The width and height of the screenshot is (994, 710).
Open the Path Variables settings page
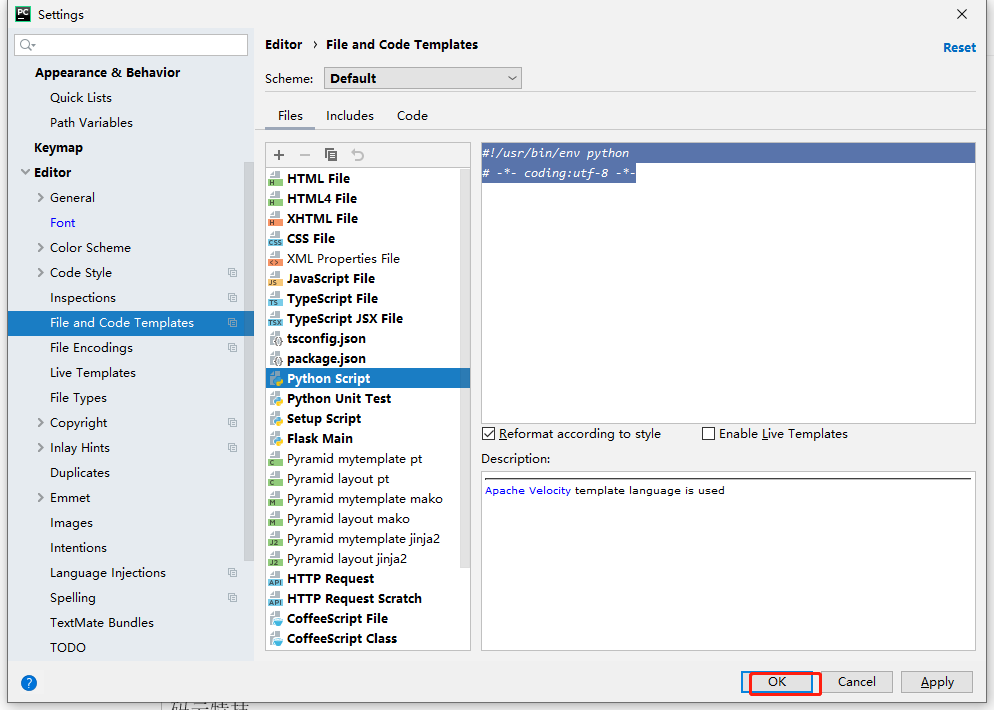[91, 123]
